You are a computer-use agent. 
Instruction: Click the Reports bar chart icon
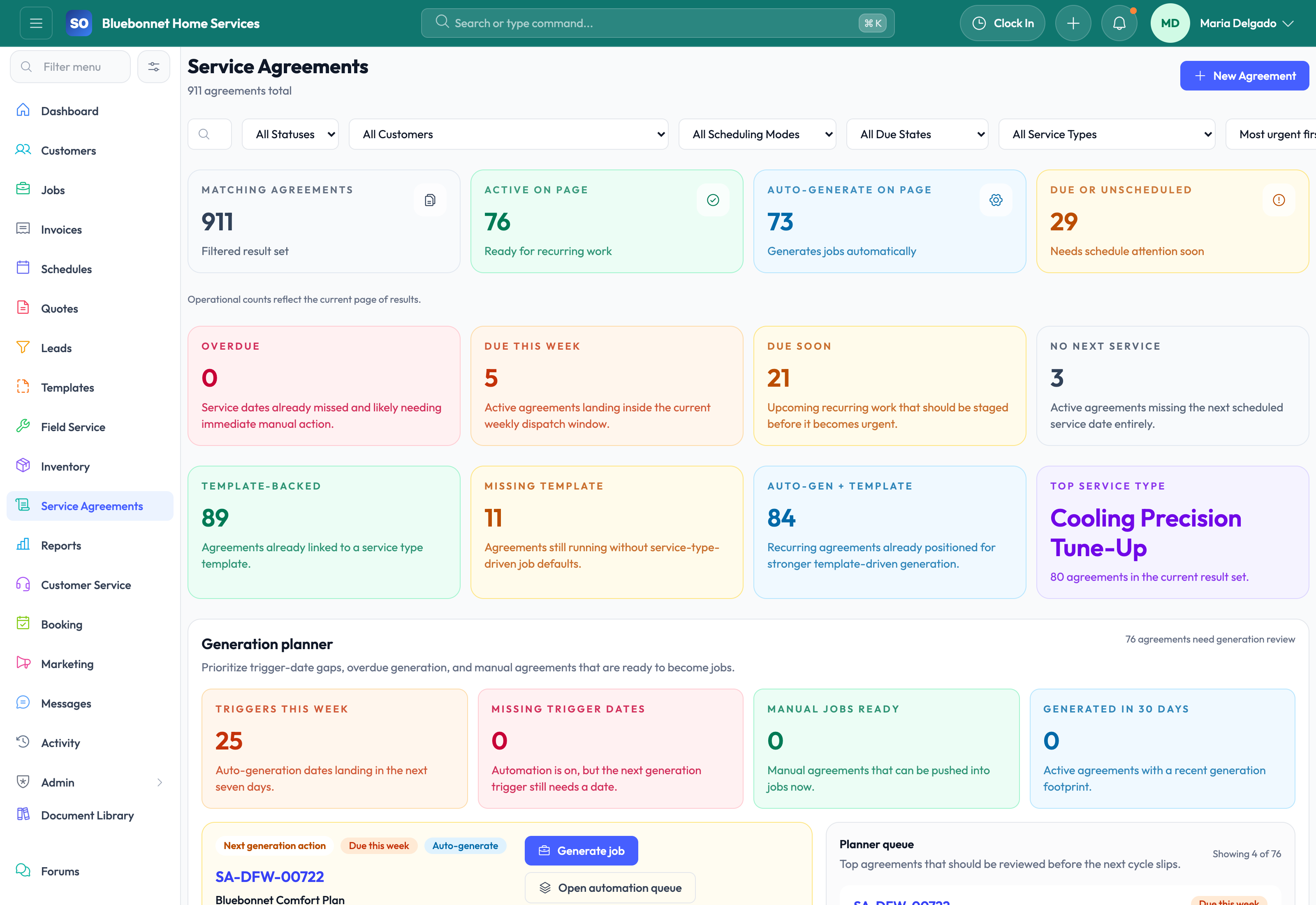tap(23, 544)
